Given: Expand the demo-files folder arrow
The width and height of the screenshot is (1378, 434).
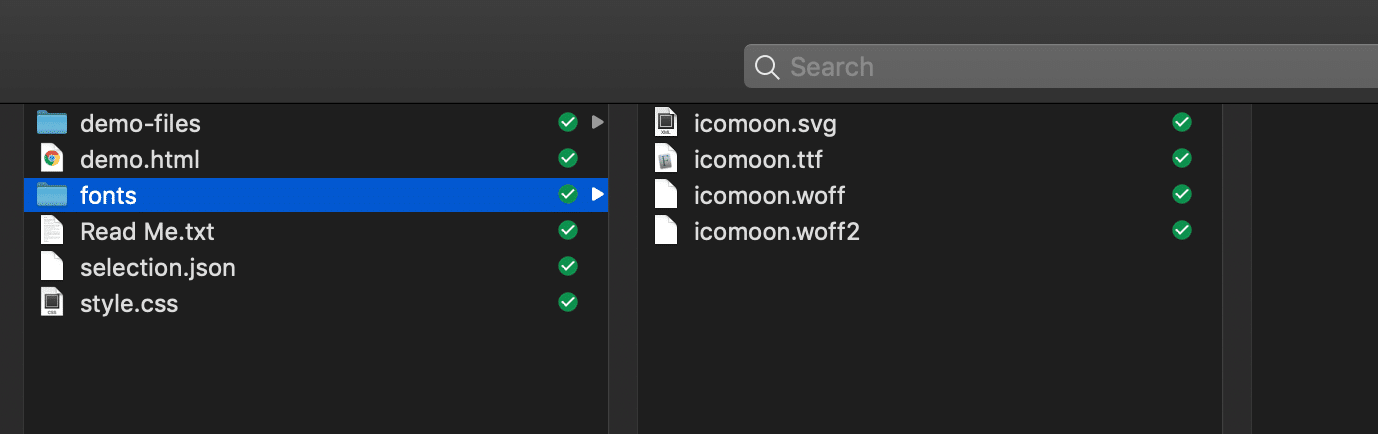Looking at the screenshot, I should (598, 123).
